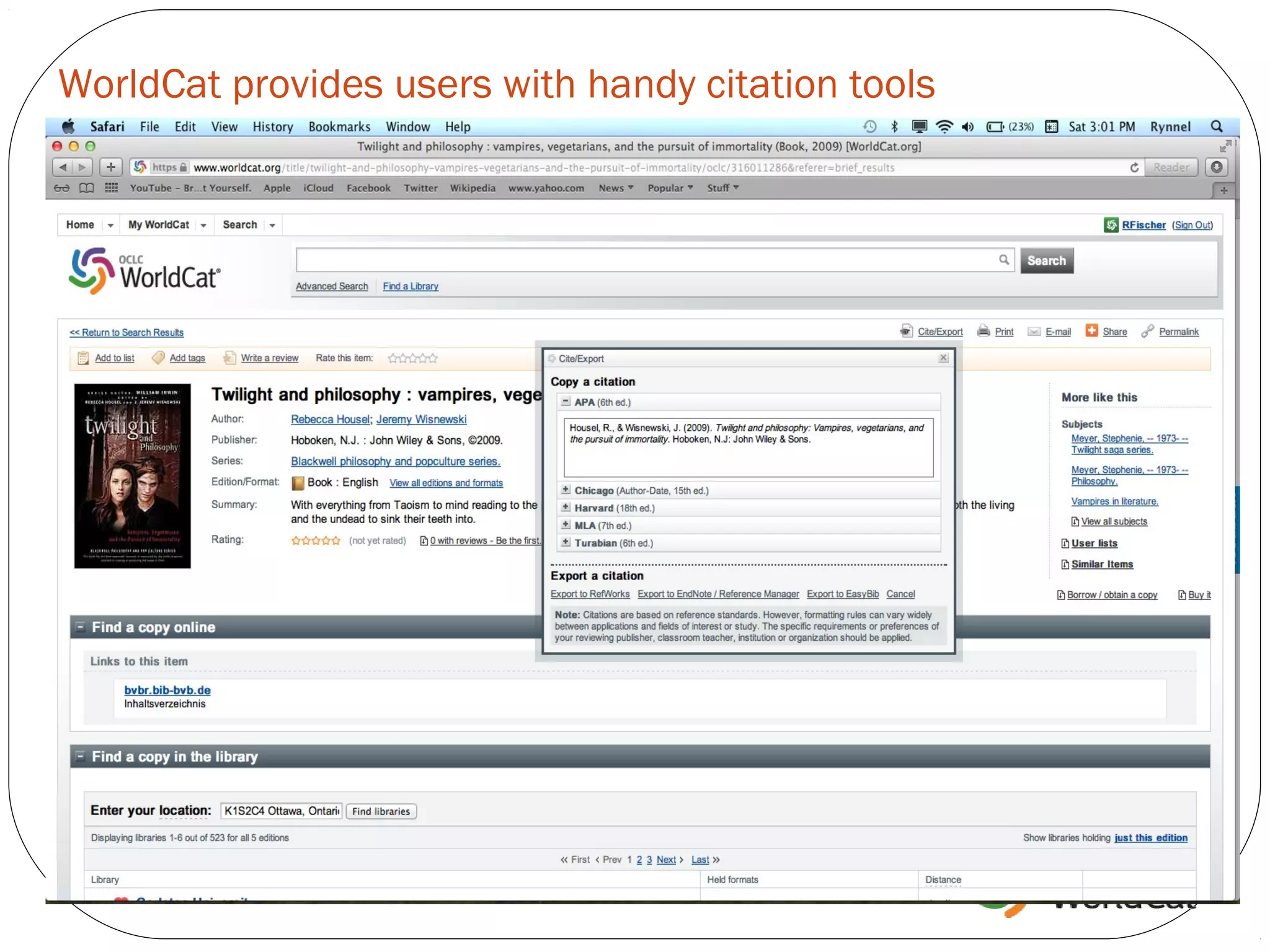1270x952 pixels.
Task: Go to Next page of libraries
Action: pyautogui.click(x=666, y=860)
